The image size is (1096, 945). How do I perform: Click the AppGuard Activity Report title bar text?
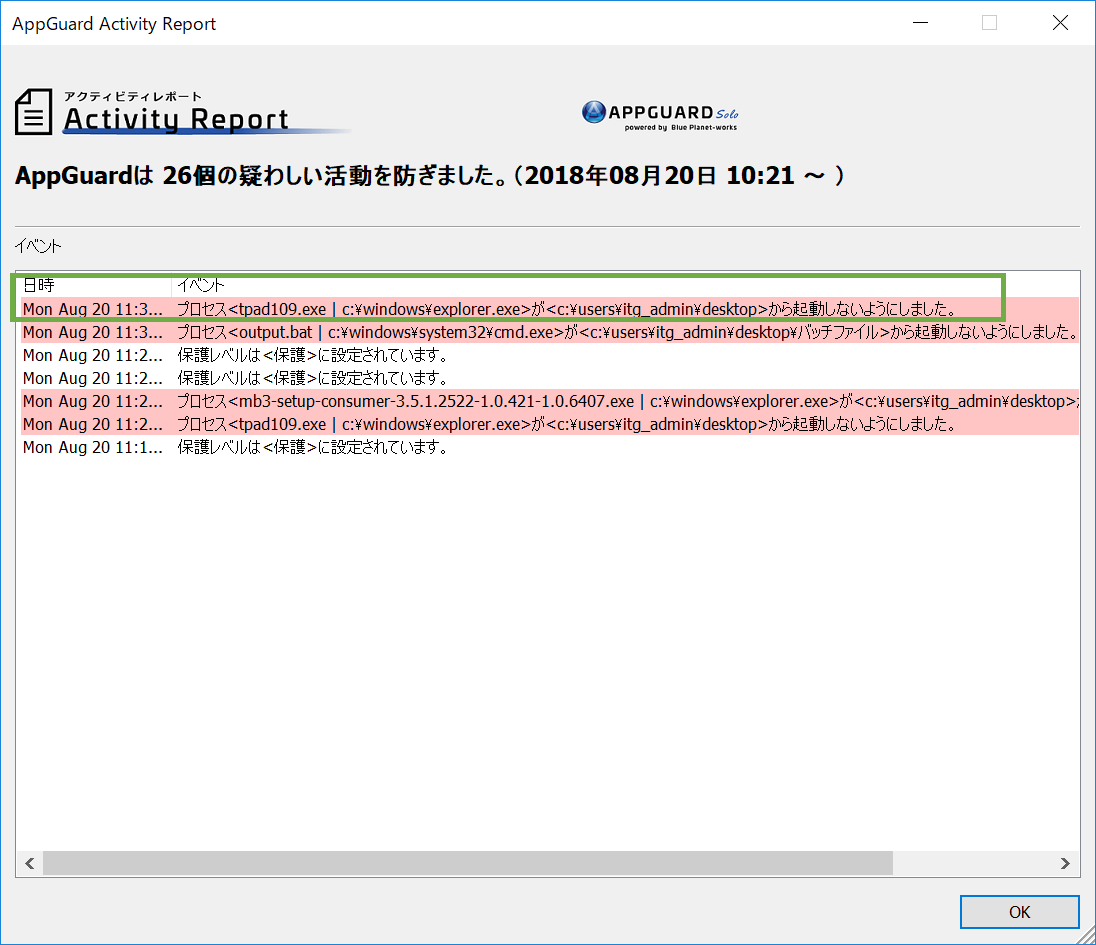113,23
